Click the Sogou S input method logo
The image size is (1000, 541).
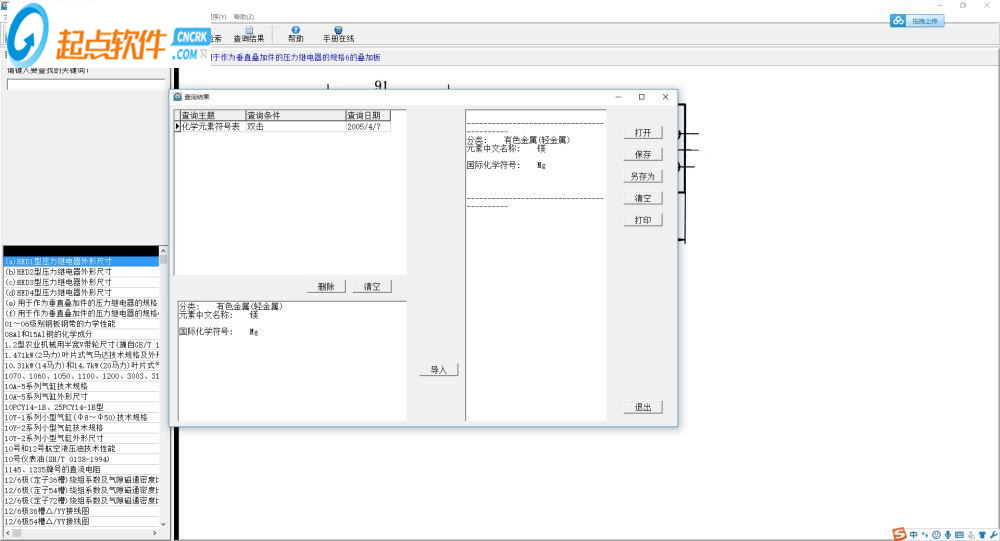click(899, 535)
